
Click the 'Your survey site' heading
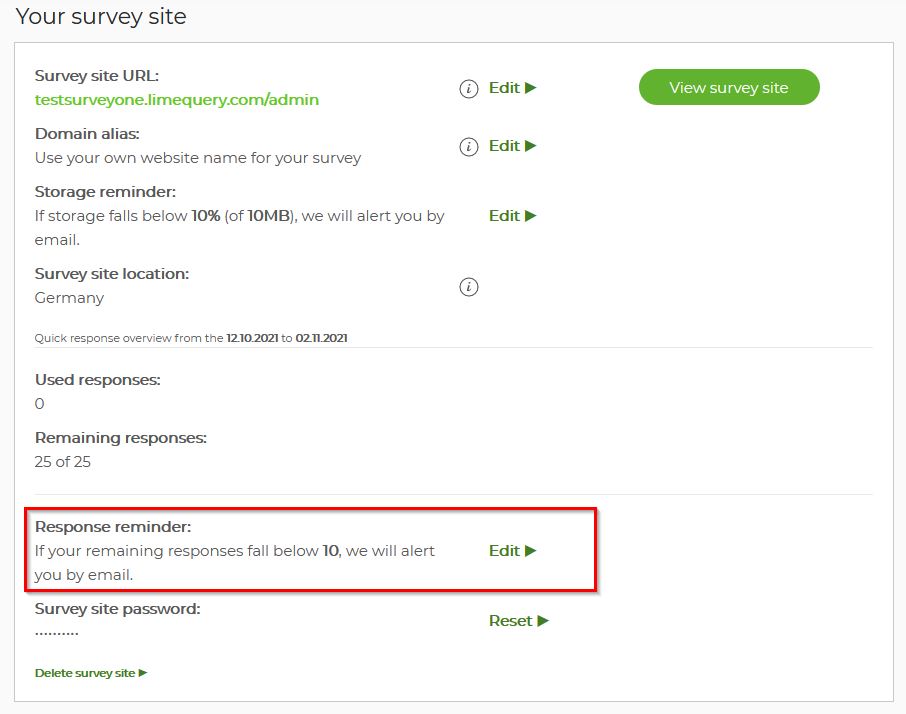tap(101, 16)
